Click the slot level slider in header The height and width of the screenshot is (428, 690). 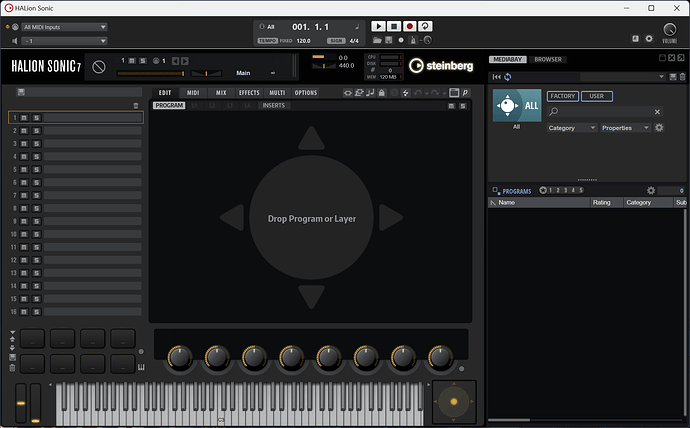(150, 73)
